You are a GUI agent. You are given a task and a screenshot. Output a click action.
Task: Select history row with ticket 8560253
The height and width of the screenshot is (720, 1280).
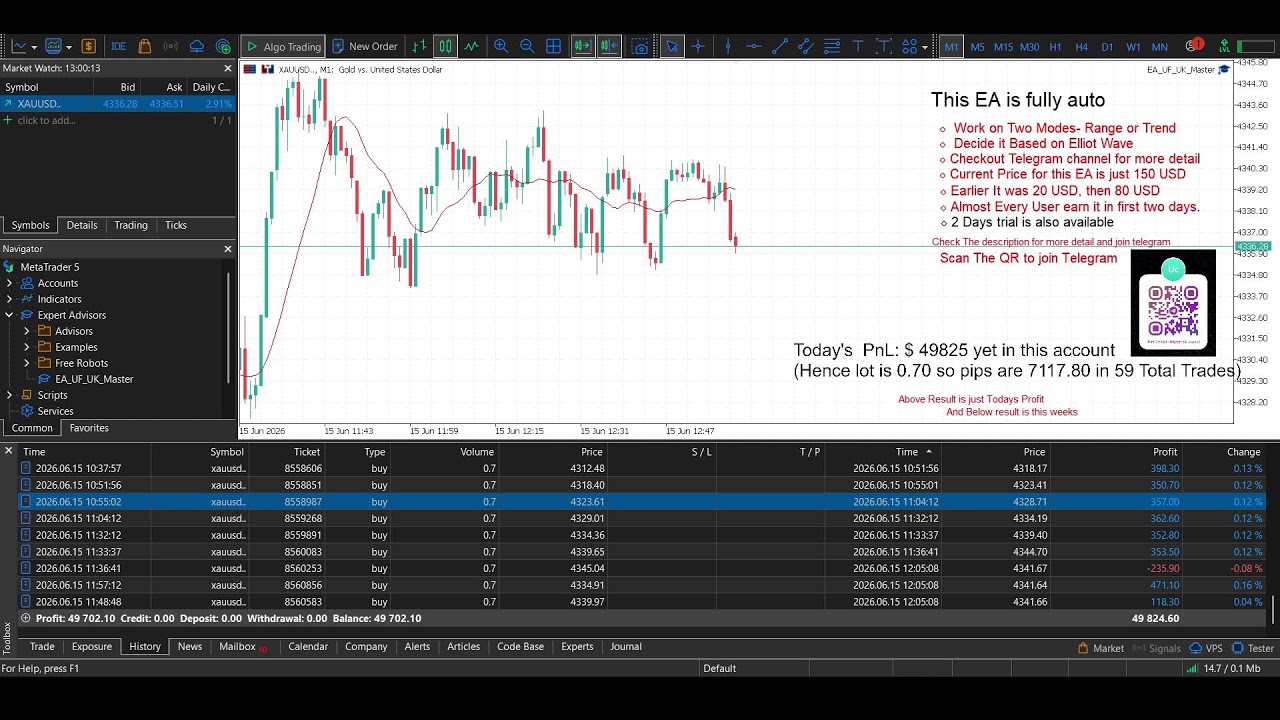643,568
